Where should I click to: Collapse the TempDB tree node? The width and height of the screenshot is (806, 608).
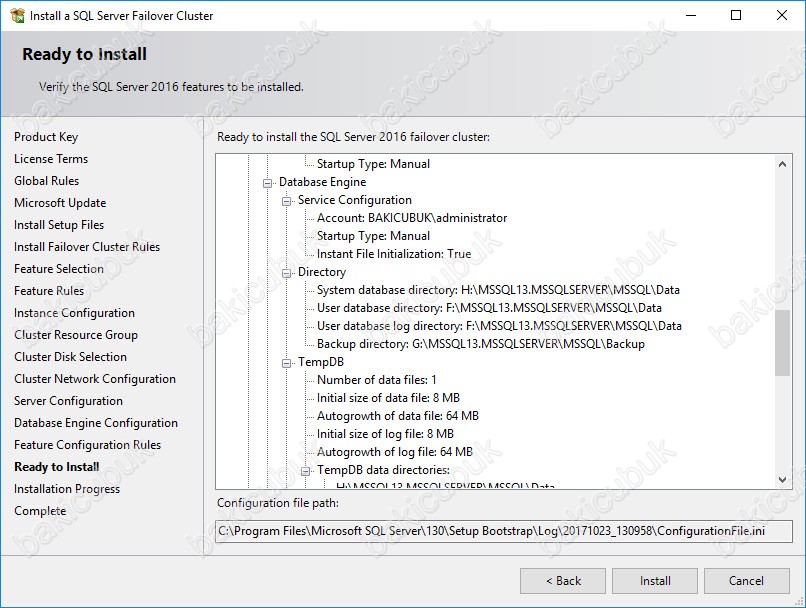(x=286, y=363)
